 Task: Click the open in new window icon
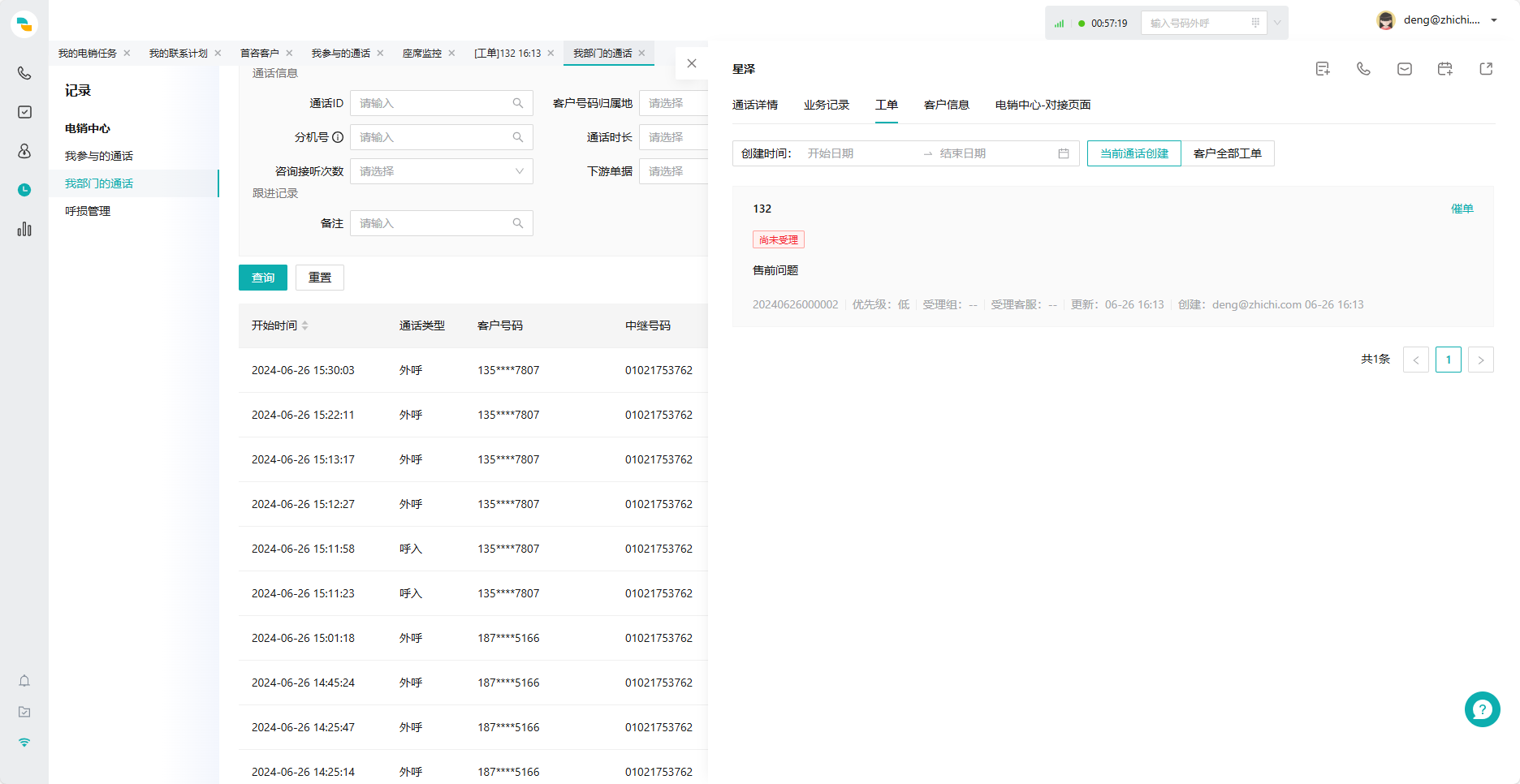click(1486, 69)
